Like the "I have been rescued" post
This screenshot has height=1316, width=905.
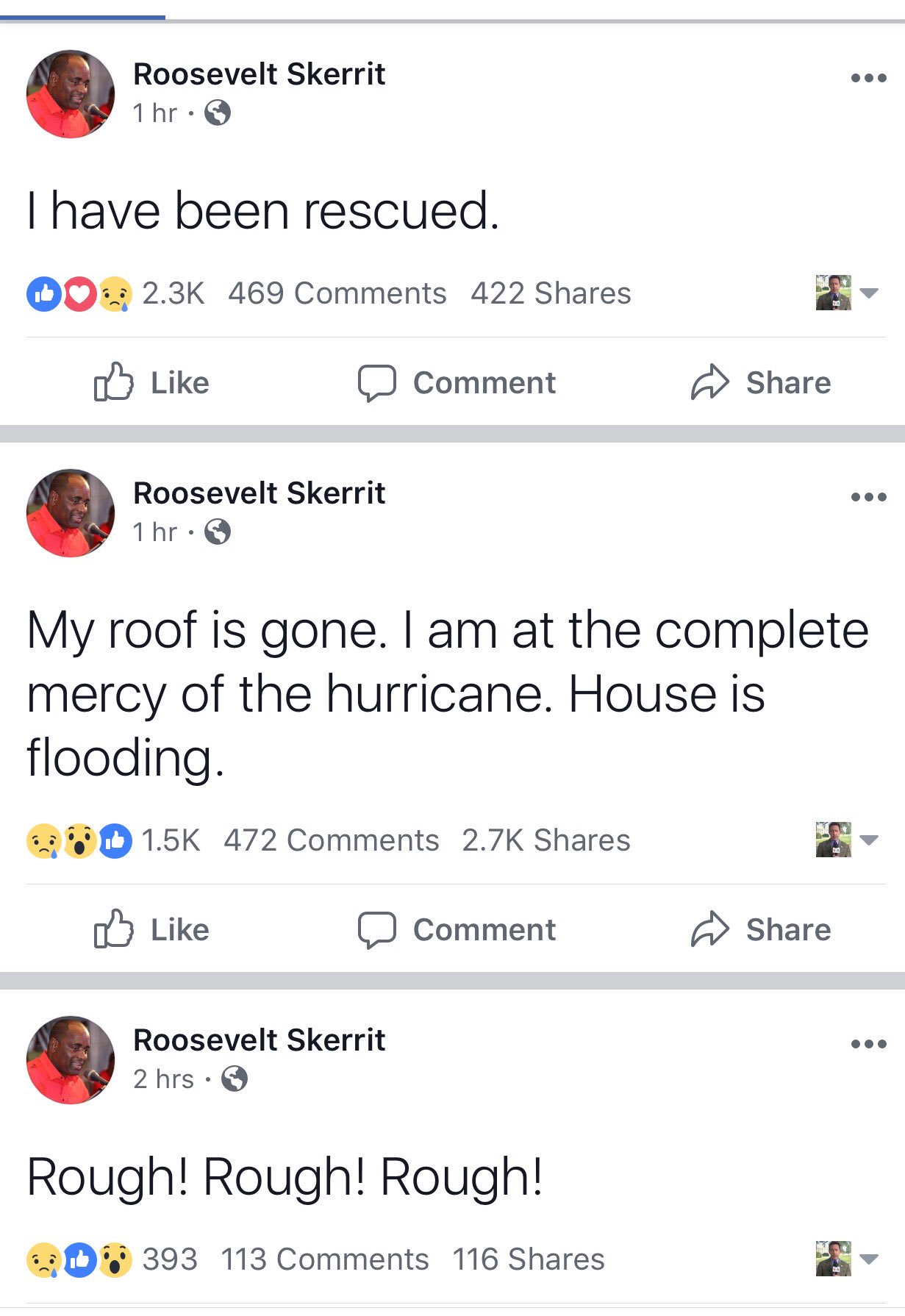(152, 383)
